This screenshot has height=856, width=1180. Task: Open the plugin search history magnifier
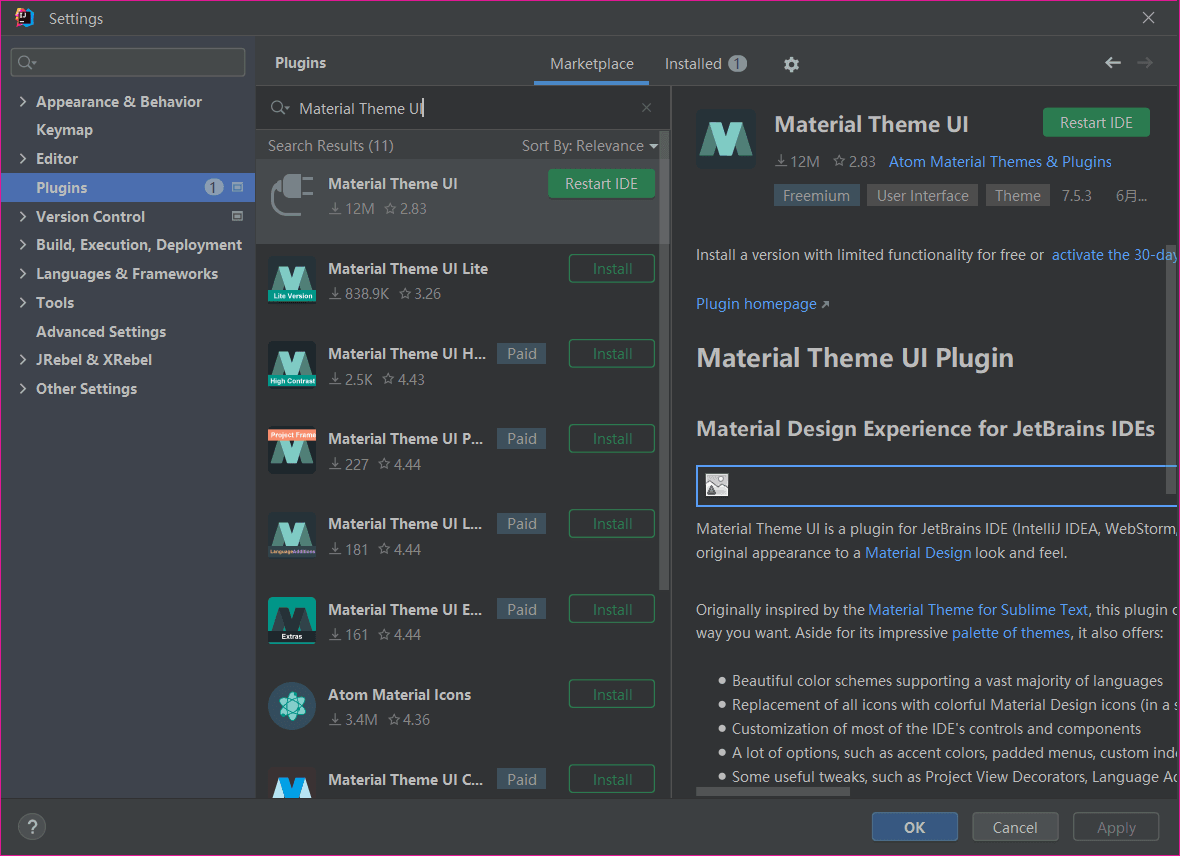tap(280, 108)
